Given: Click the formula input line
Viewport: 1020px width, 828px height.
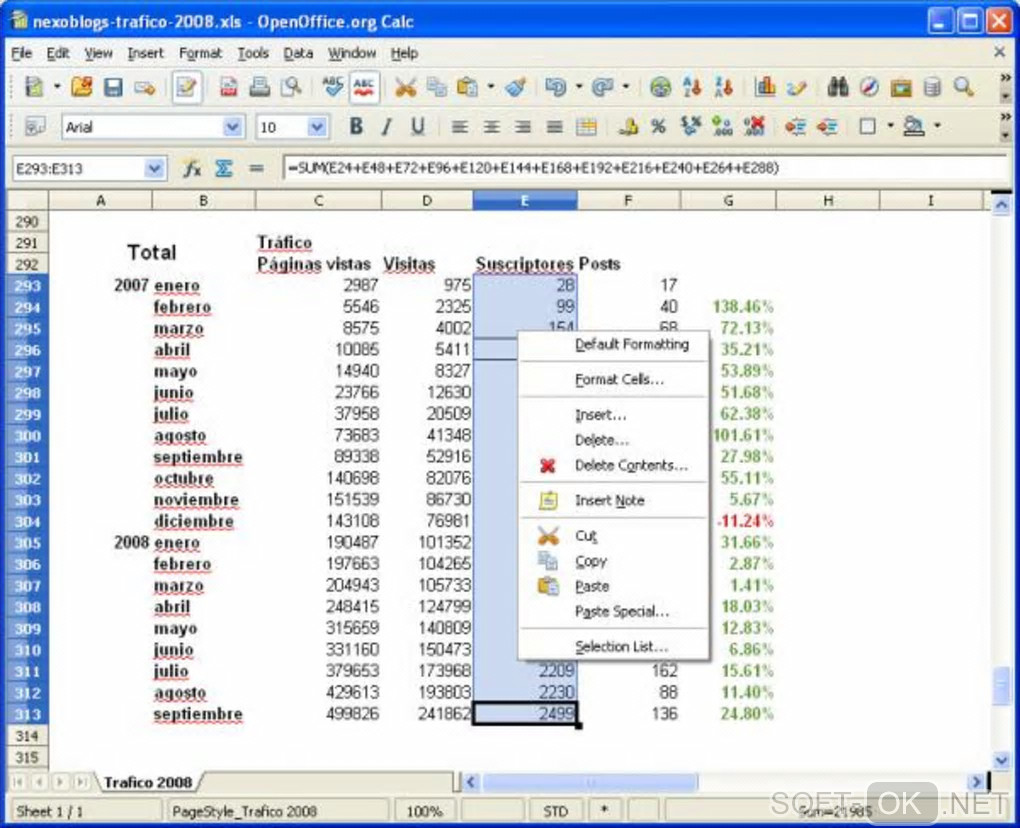Looking at the screenshot, I should coord(644,168).
